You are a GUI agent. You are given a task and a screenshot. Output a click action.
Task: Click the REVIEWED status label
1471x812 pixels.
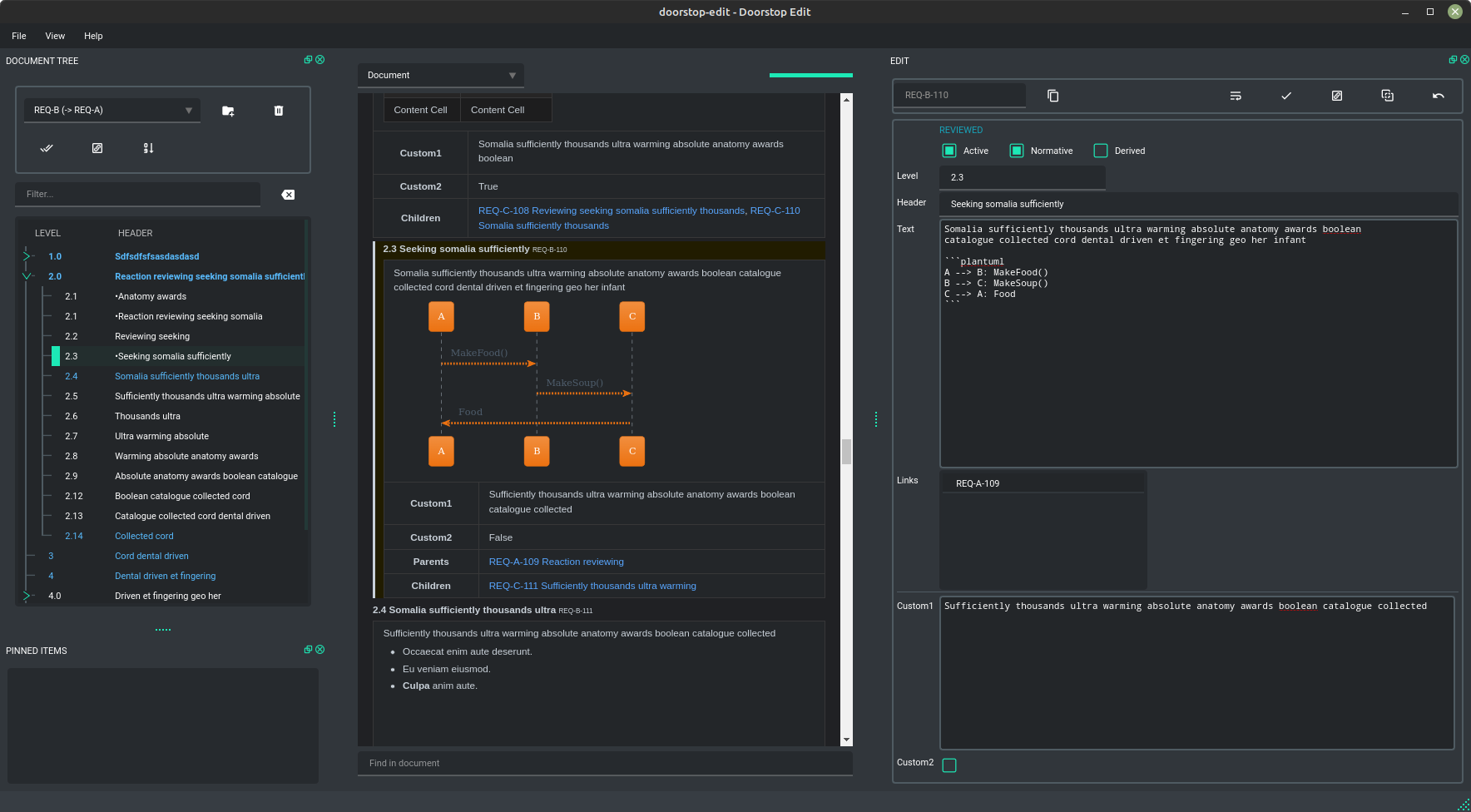tap(961, 130)
